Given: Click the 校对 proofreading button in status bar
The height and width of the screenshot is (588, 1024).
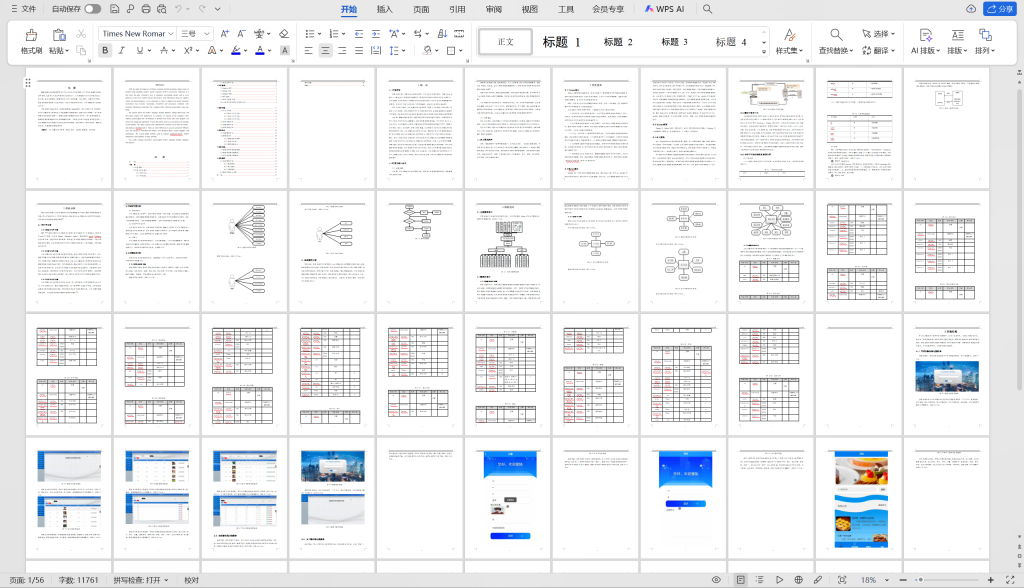Looking at the screenshot, I should tap(191, 580).
